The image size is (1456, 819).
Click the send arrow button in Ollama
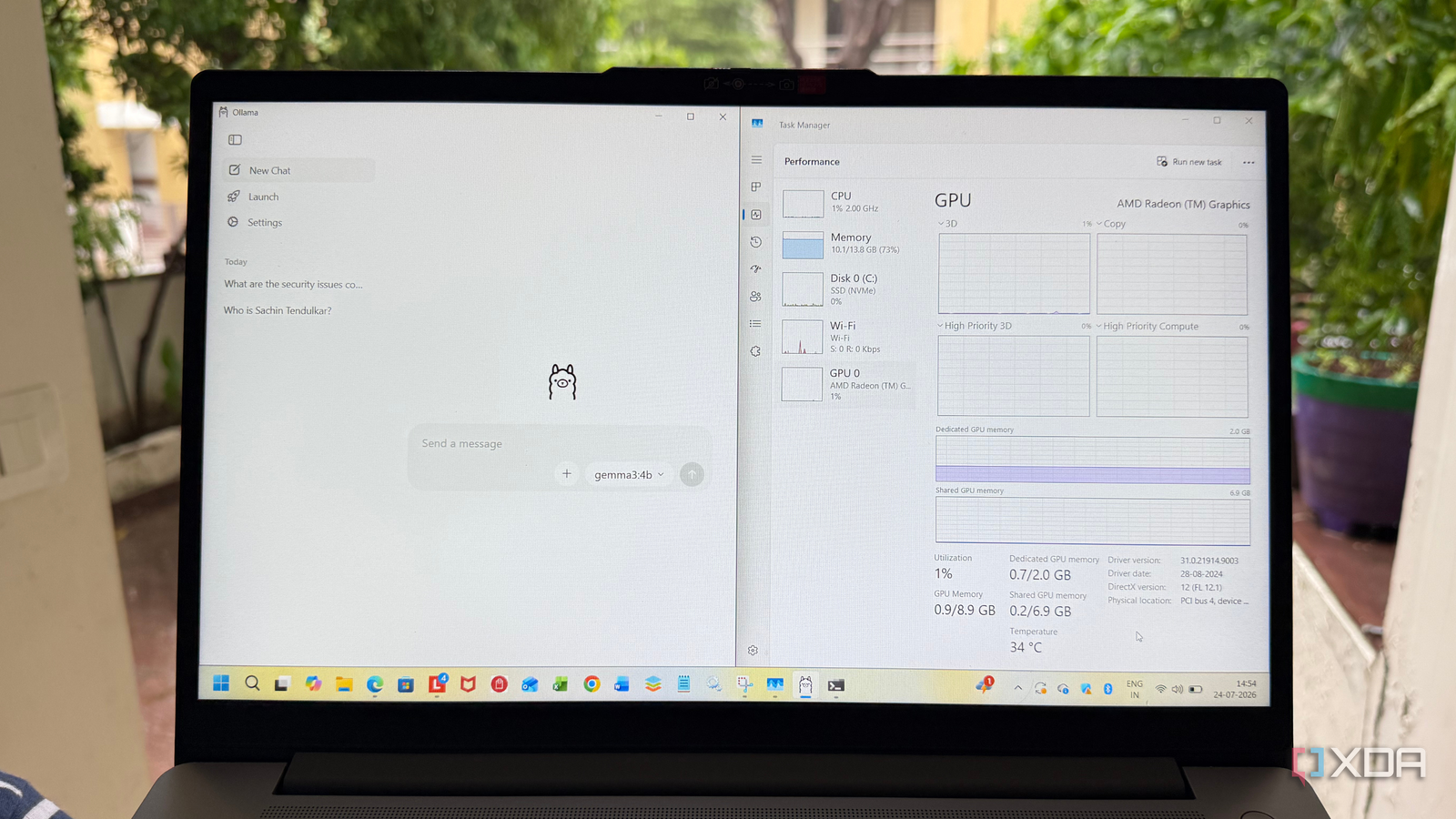click(x=692, y=474)
